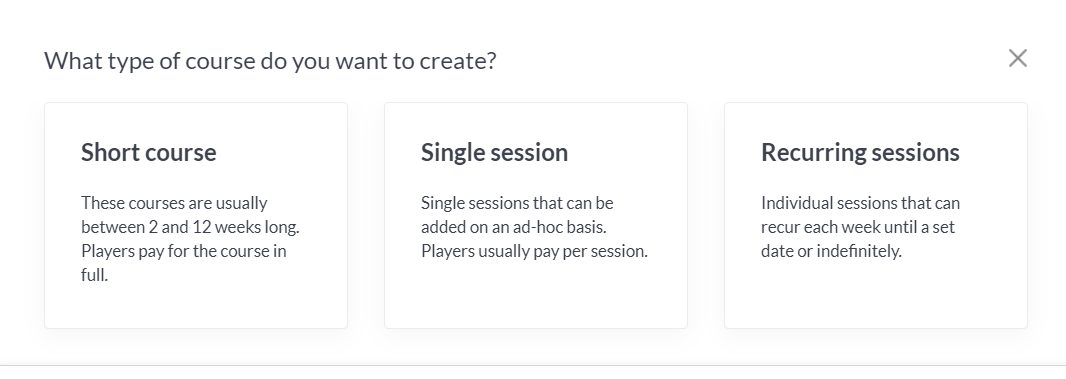Click 'These courses are usually' line
Viewport: 1066px width, 379px height.
coord(174,203)
